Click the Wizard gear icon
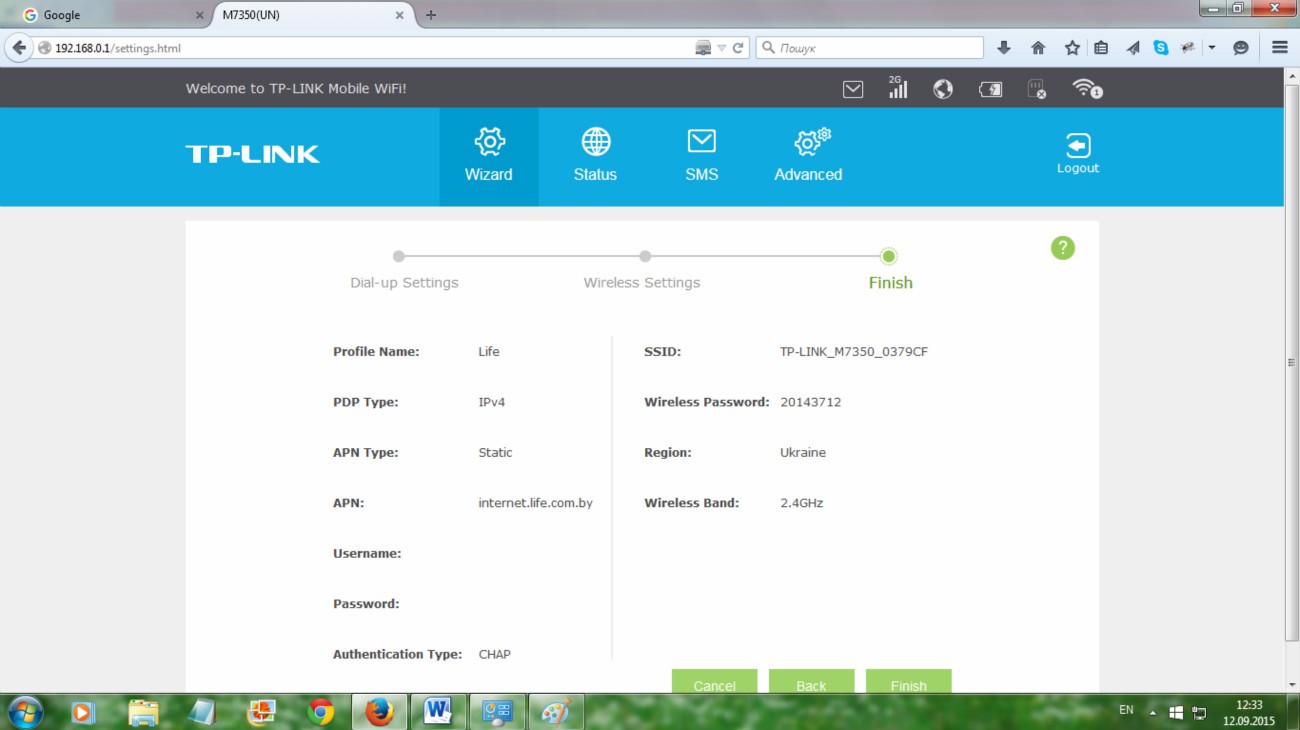The image size is (1300, 730). coord(488,142)
